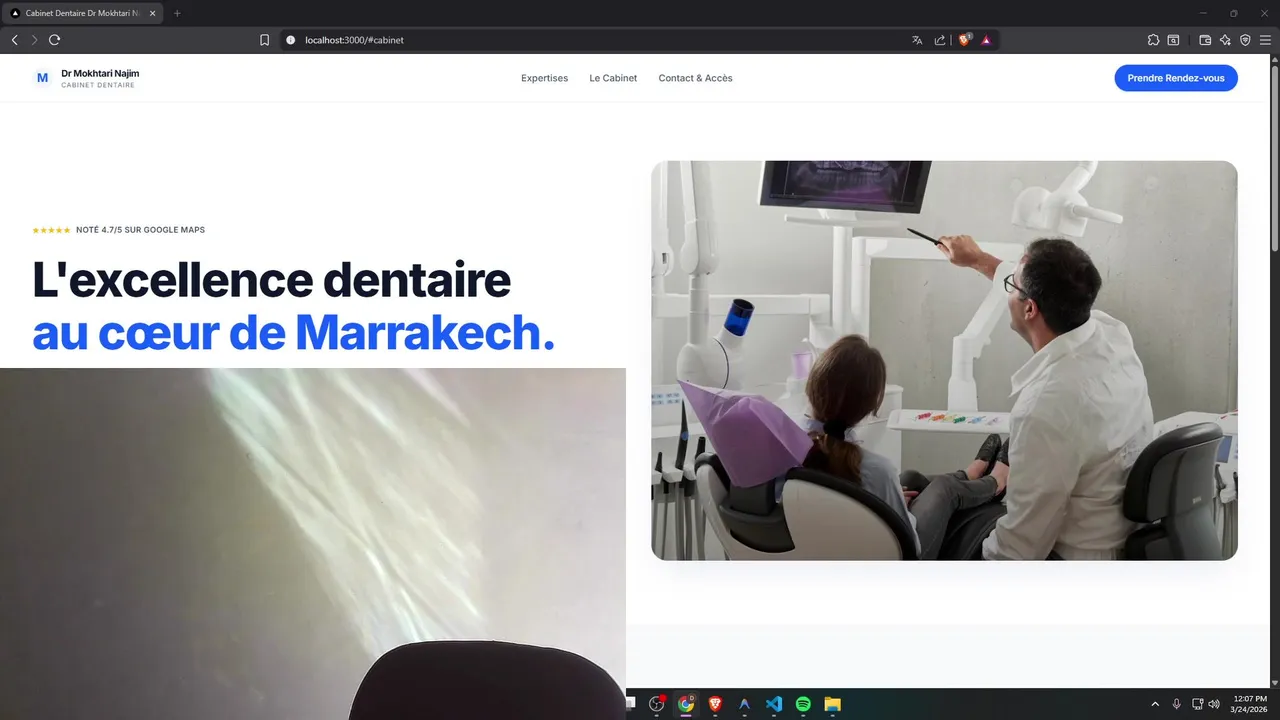This screenshot has width=1280, height=720.
Task: Toggle the browser sidebar panel icon
Action: pos(1173,40)
